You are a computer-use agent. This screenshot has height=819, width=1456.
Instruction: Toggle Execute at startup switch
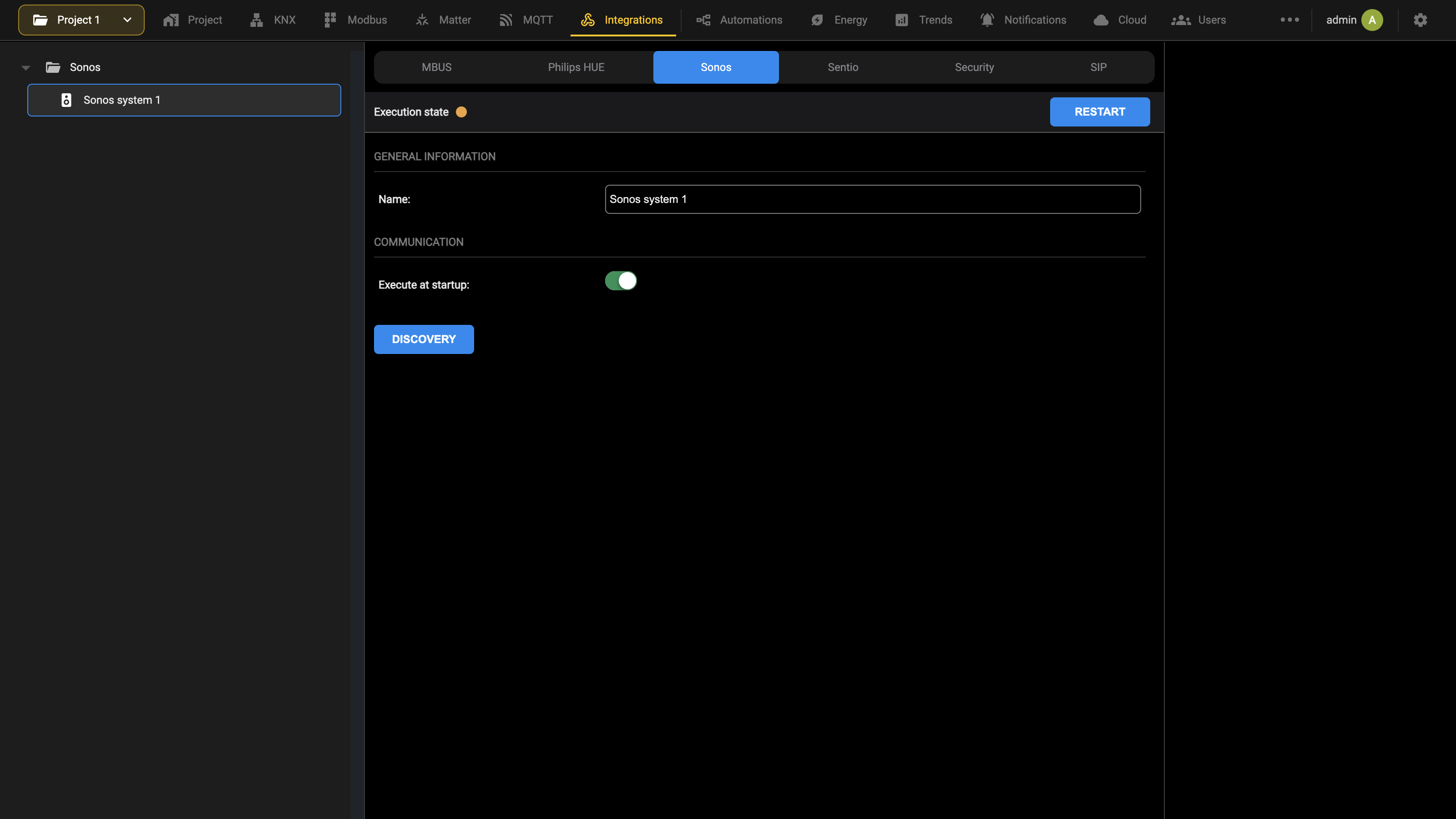(x=621, y=281)
